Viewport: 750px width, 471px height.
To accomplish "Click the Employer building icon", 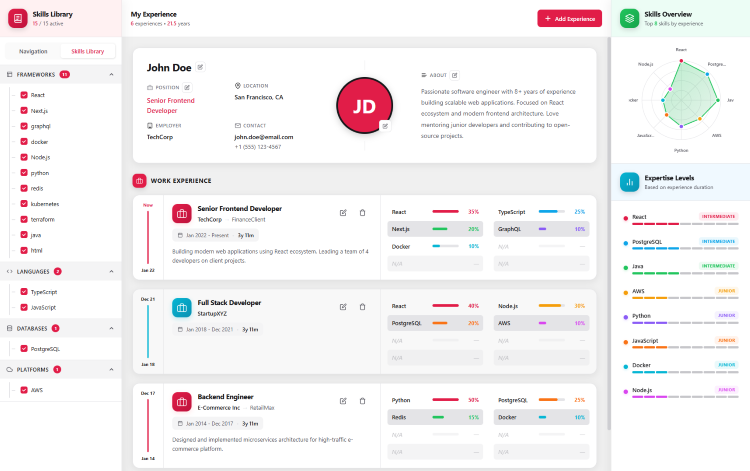I will click(150, 125).
